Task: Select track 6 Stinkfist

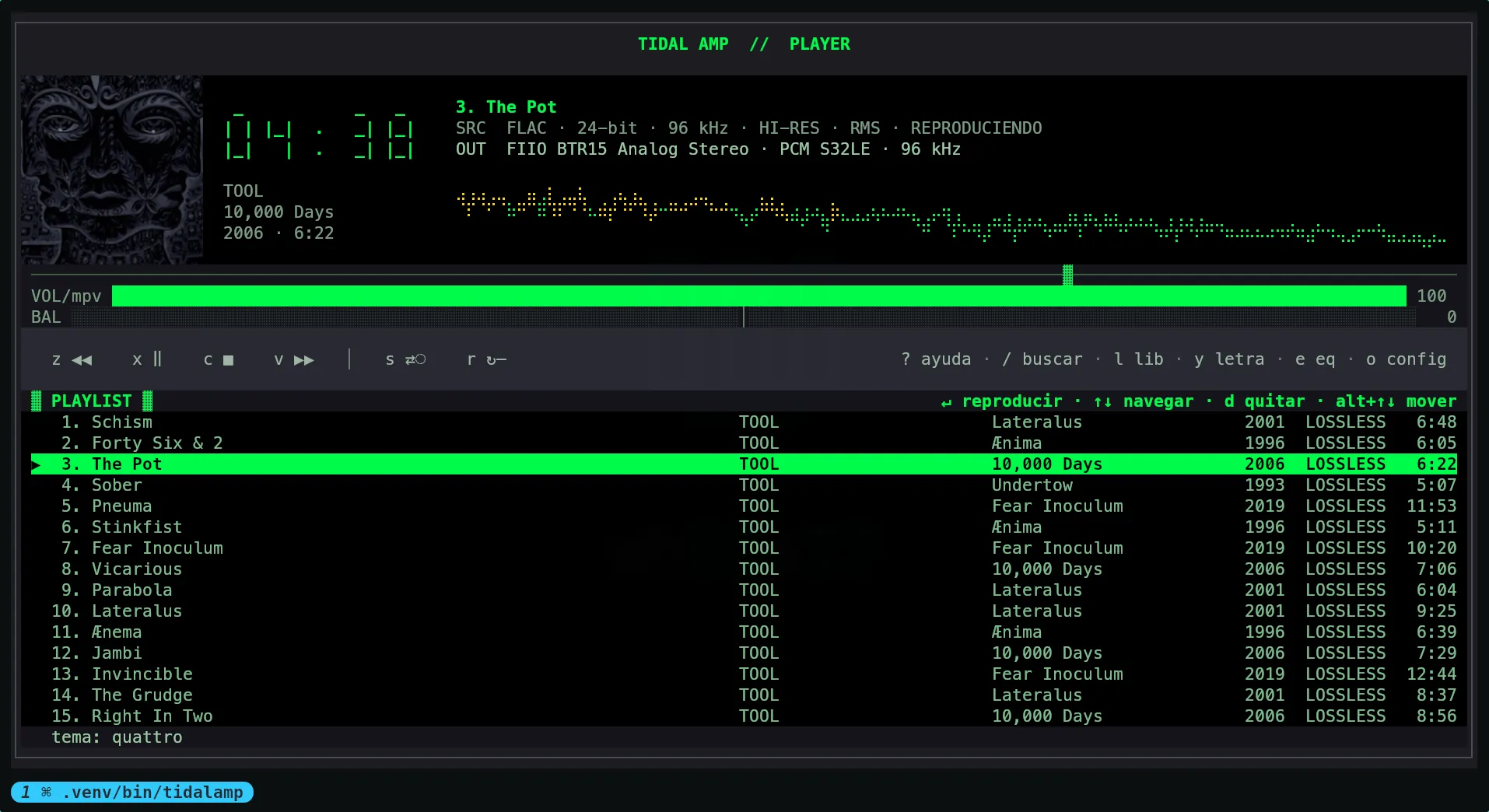Action: tap(744, 527)
